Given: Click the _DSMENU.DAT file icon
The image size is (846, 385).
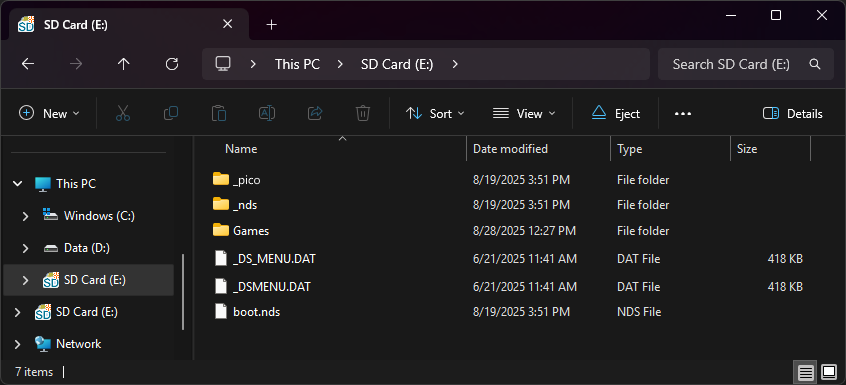Looking at the screenshot, I should (221, 286).
